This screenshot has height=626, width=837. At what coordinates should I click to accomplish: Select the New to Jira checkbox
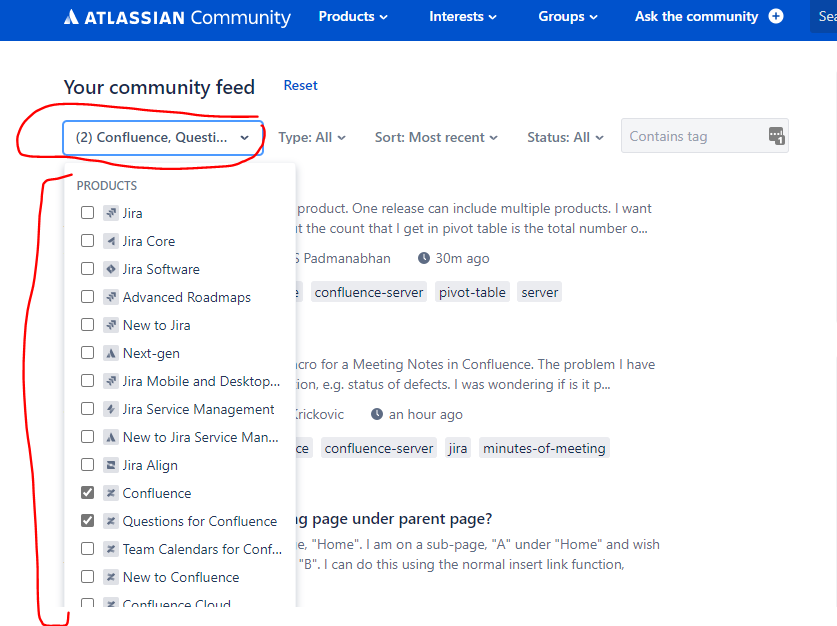tap(88, 325)
